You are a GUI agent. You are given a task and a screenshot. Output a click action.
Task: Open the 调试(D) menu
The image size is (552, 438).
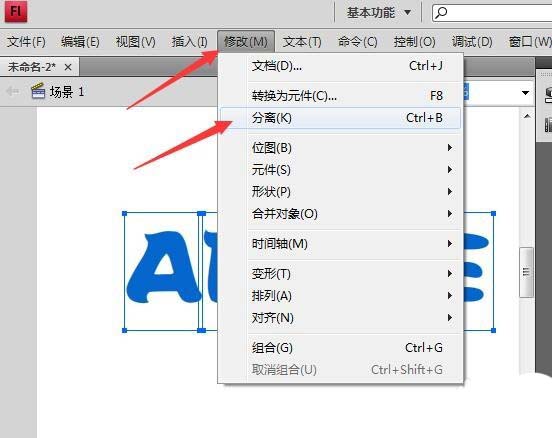coord(472,42)
